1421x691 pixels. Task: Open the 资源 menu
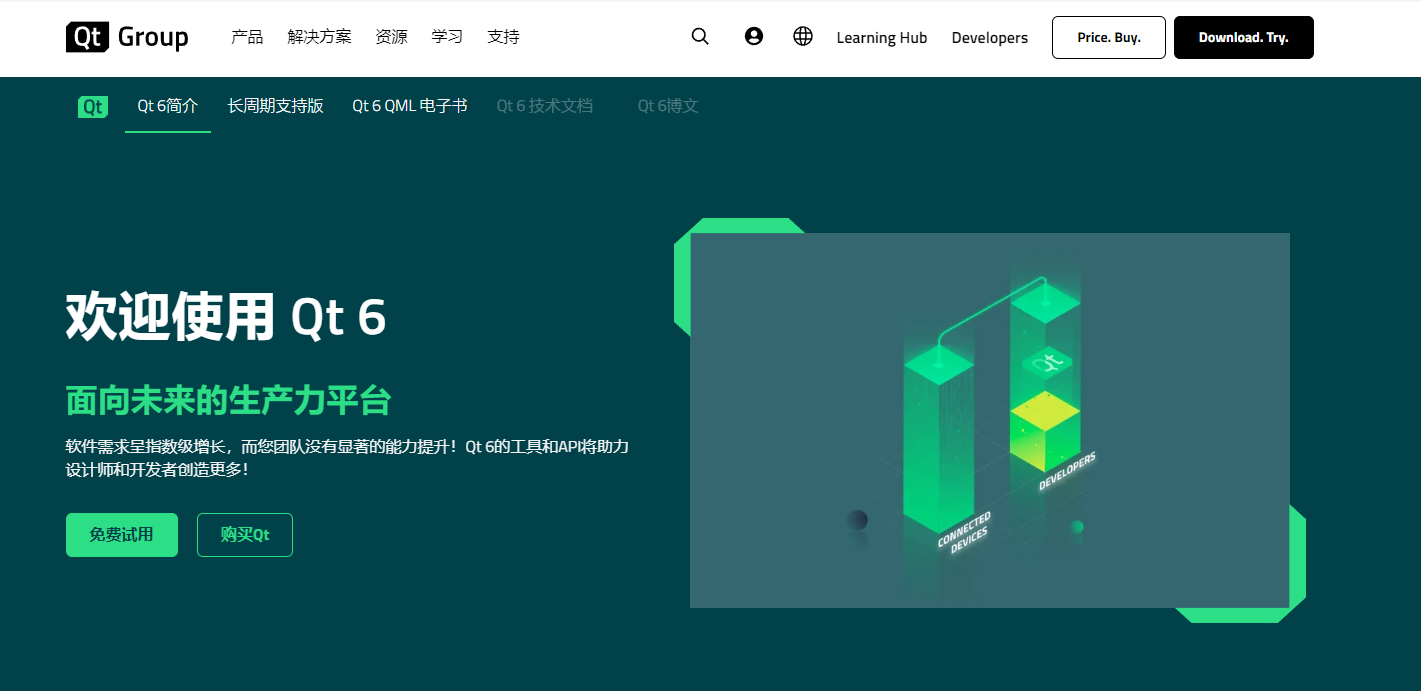click(x=391, y=37)
